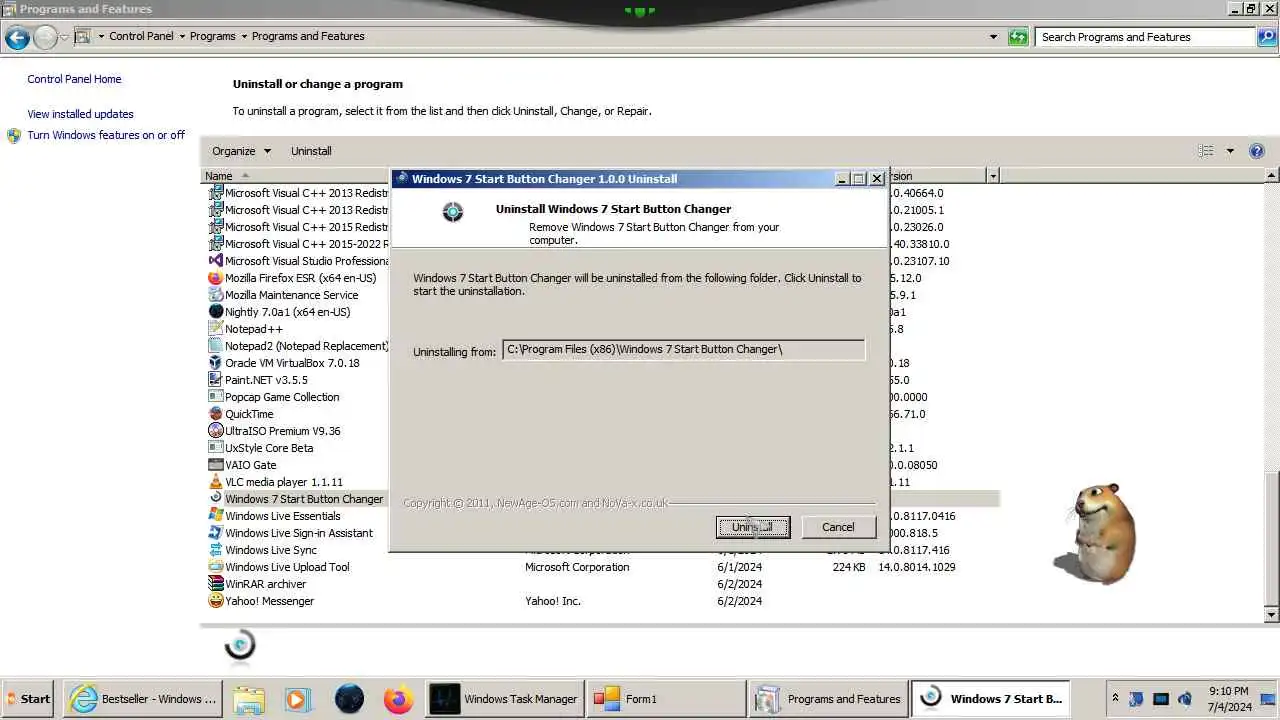Select UxStyle Core Beta entry

[269, 448]
